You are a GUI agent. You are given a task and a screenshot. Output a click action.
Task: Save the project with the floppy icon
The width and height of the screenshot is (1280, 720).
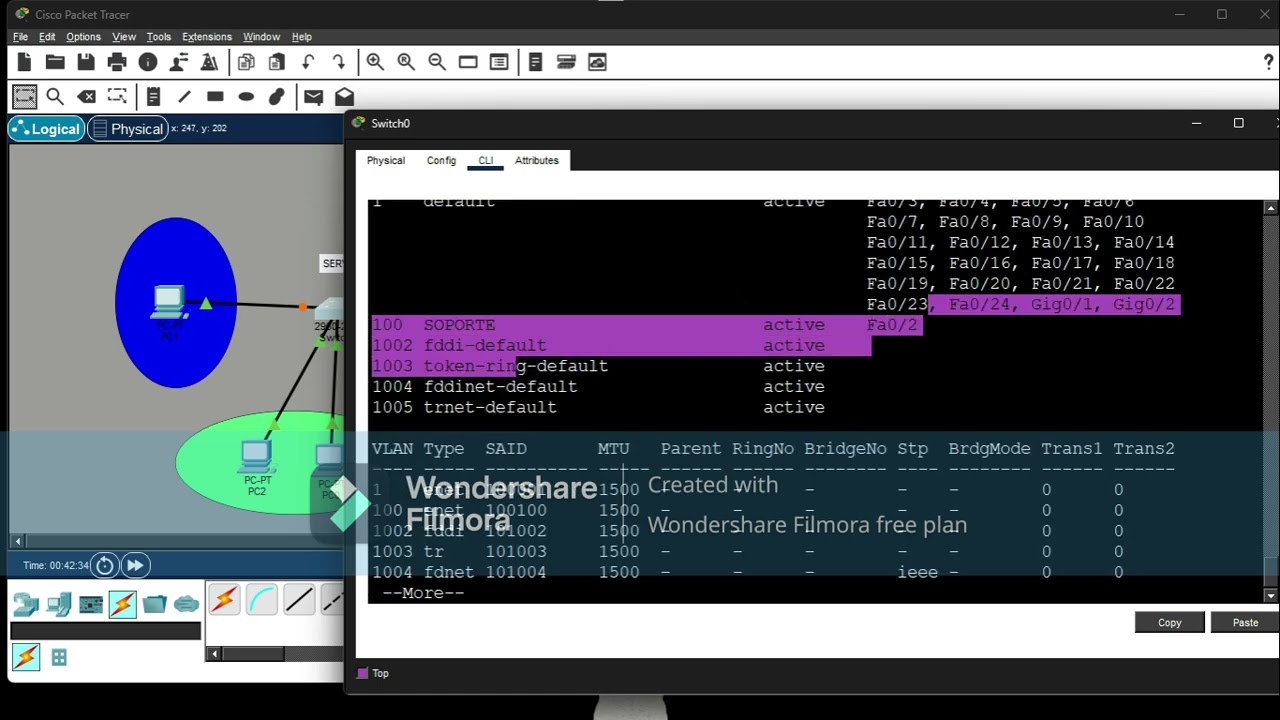[86, 62]
